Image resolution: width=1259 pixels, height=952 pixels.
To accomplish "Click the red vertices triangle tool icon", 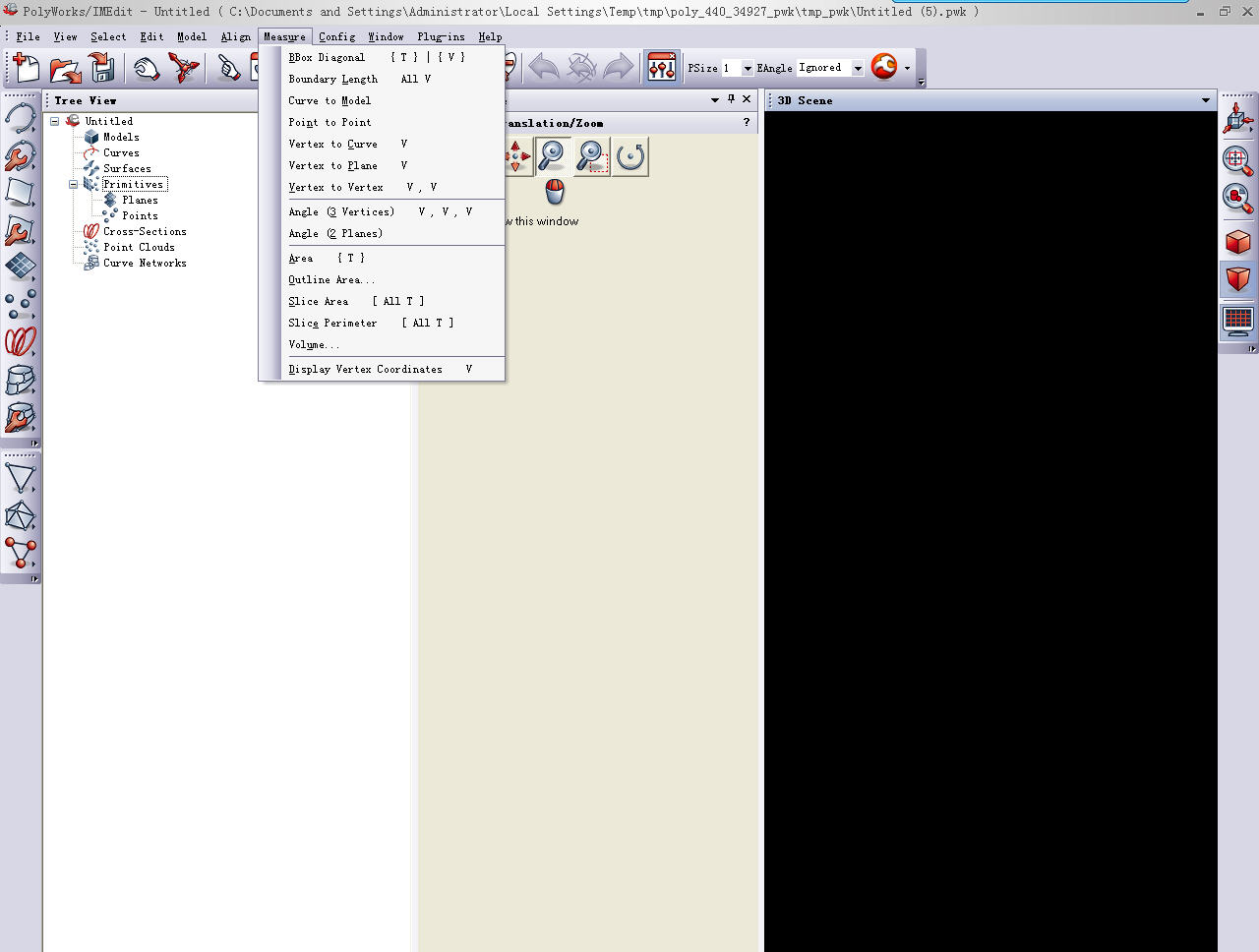I will coord(20,554).
